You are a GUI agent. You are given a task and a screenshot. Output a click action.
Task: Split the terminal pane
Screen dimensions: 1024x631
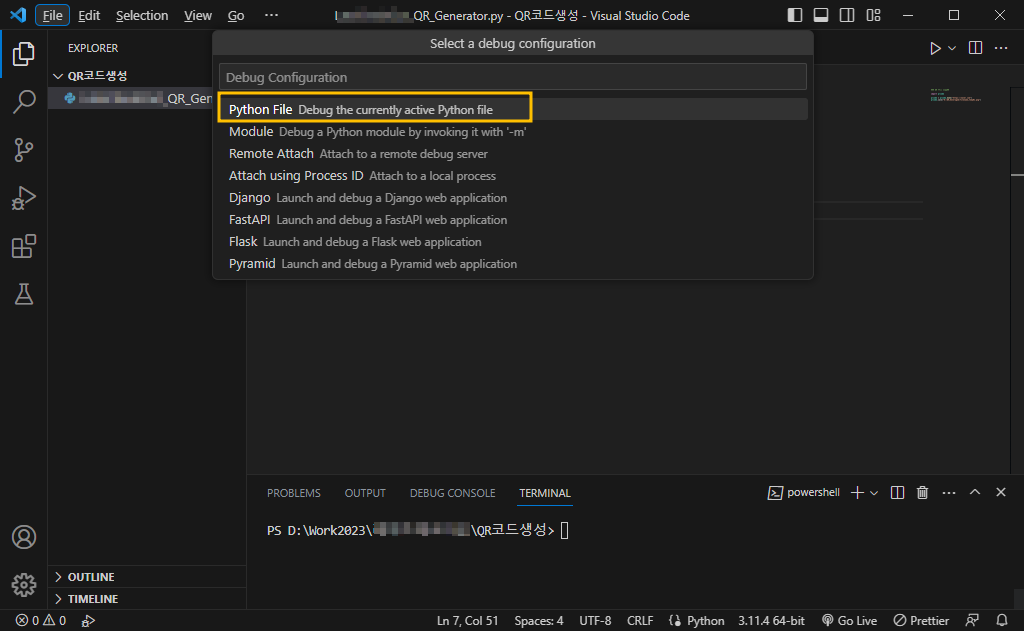(x=897, y=493)
